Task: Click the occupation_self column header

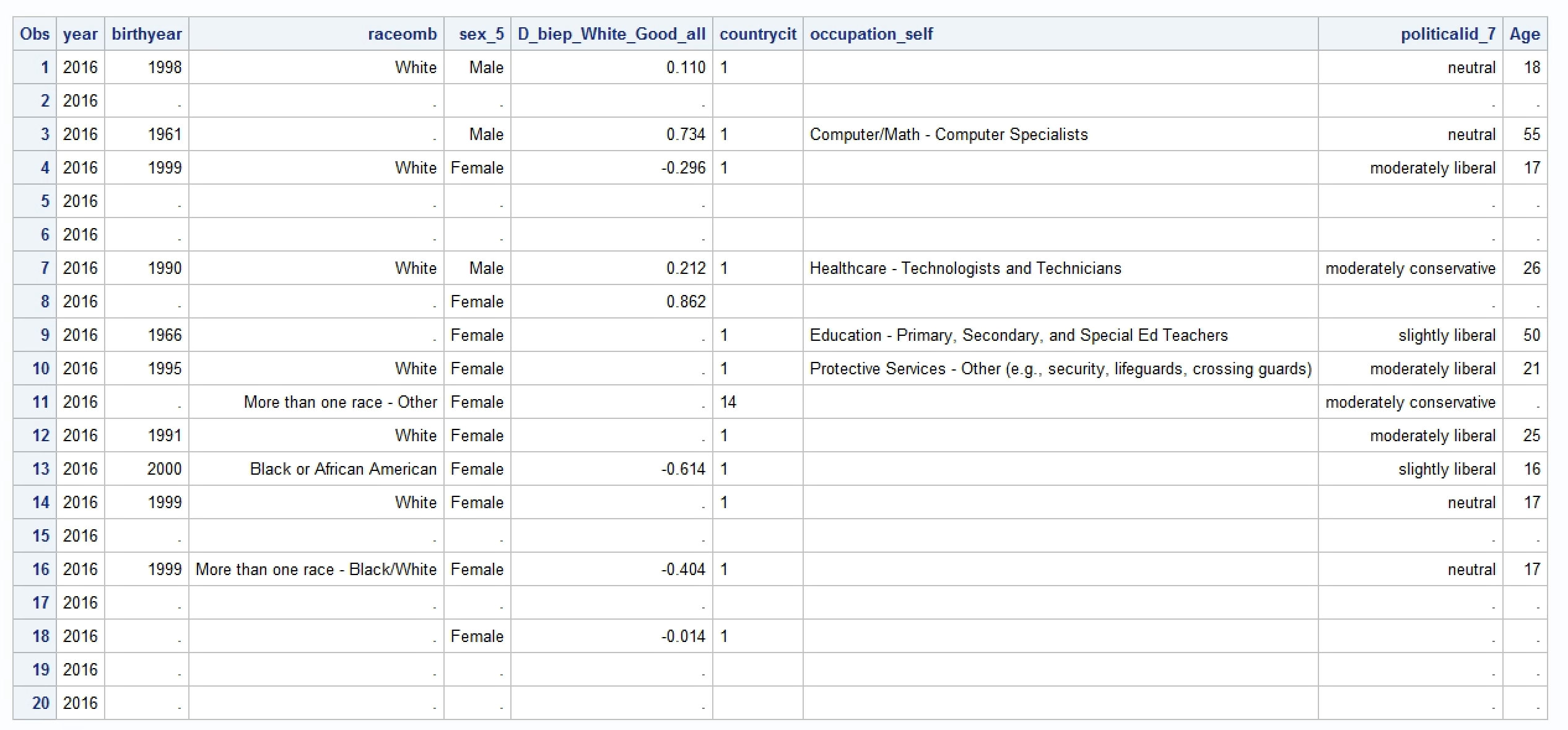Action: [871, 34]
